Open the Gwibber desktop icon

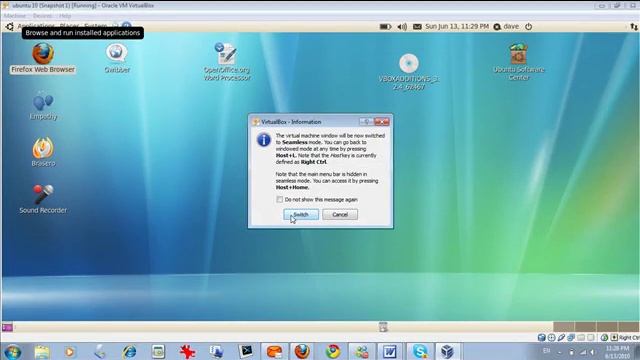pos(117,53)
